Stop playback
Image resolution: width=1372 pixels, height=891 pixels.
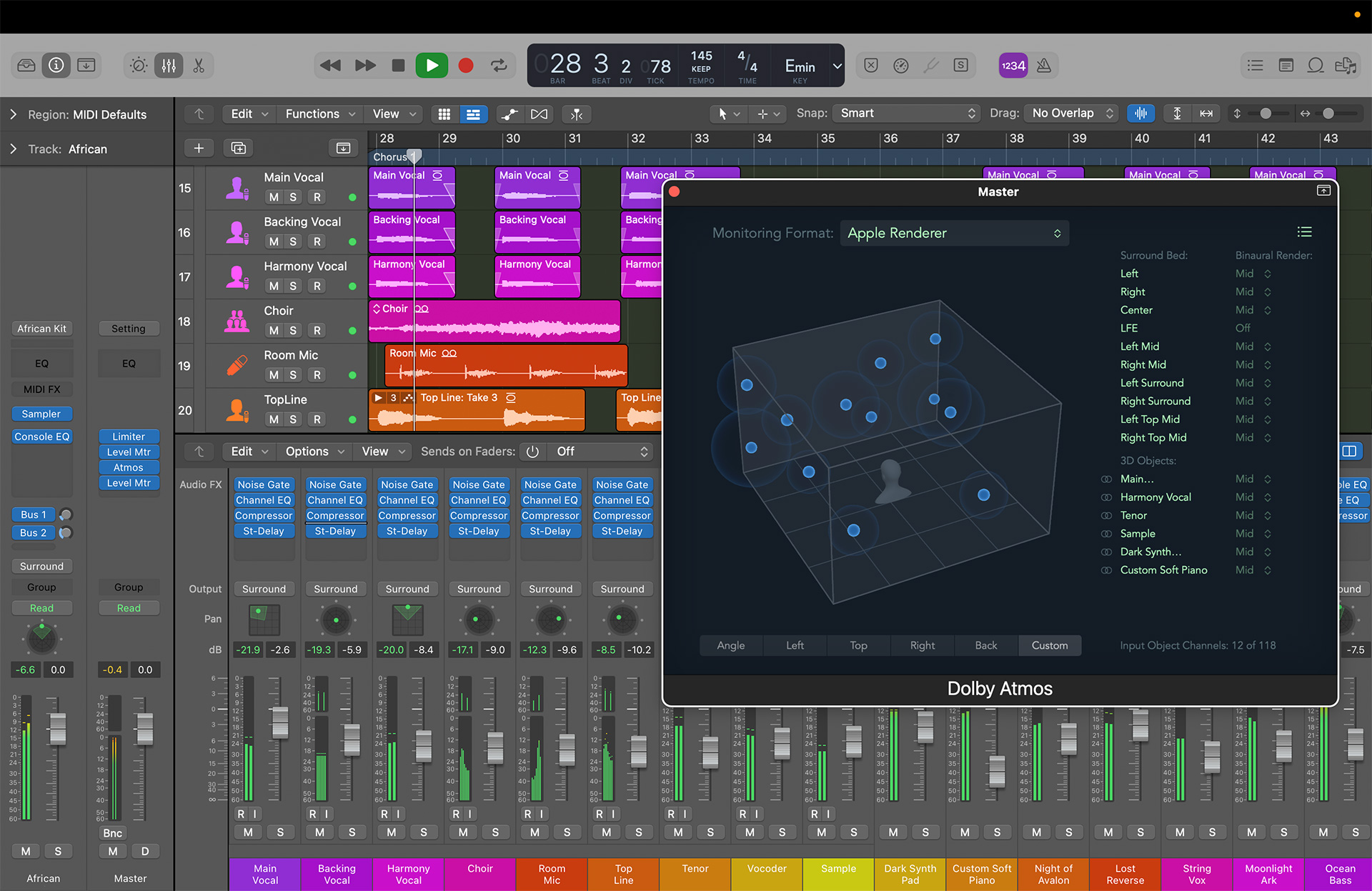click(398, 66)
